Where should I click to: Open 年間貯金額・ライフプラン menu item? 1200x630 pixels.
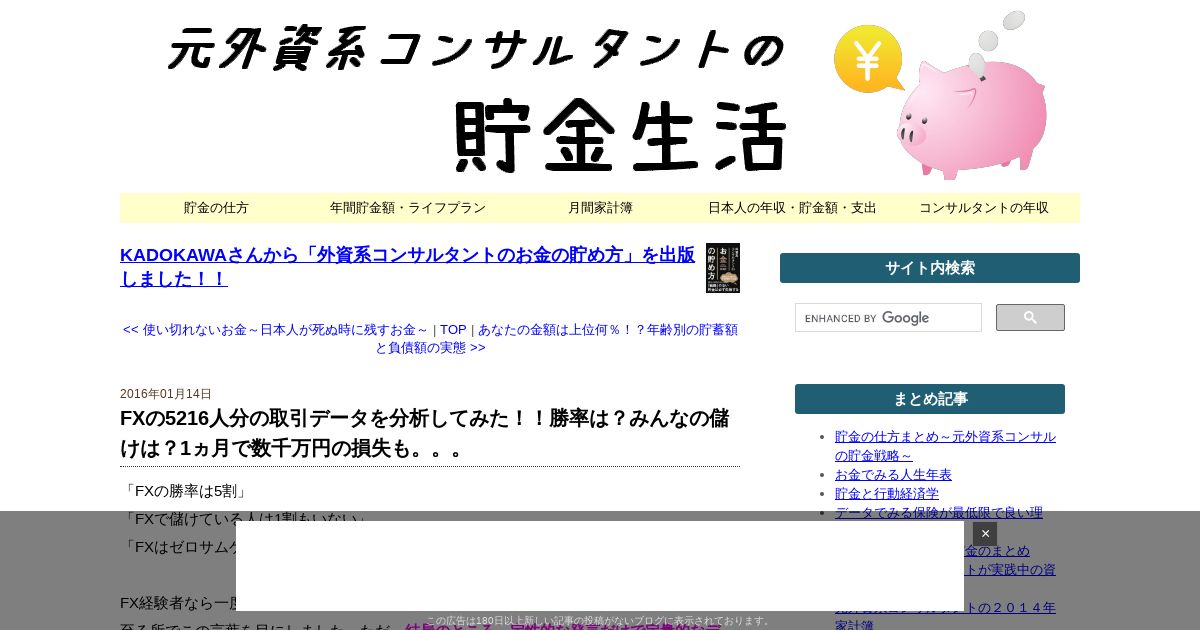[x=408, y=208]
